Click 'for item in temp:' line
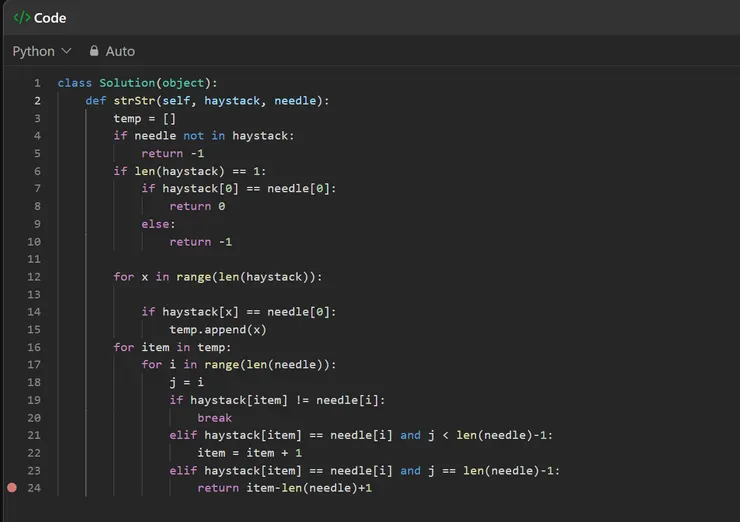Screen dimensions: 740x522 [x=172, y=347]
